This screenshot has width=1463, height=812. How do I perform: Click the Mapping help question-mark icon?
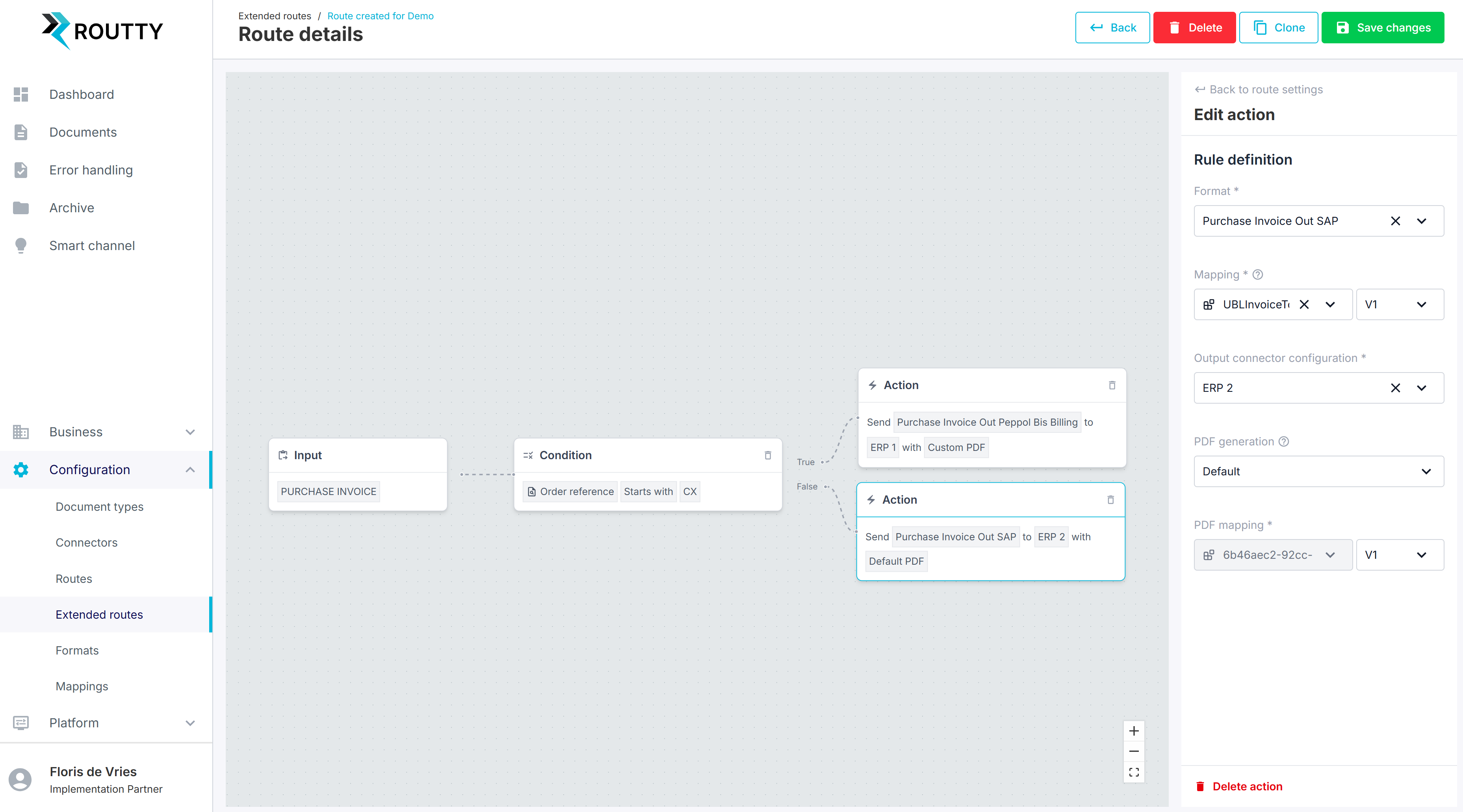[x=1258, y=275]
